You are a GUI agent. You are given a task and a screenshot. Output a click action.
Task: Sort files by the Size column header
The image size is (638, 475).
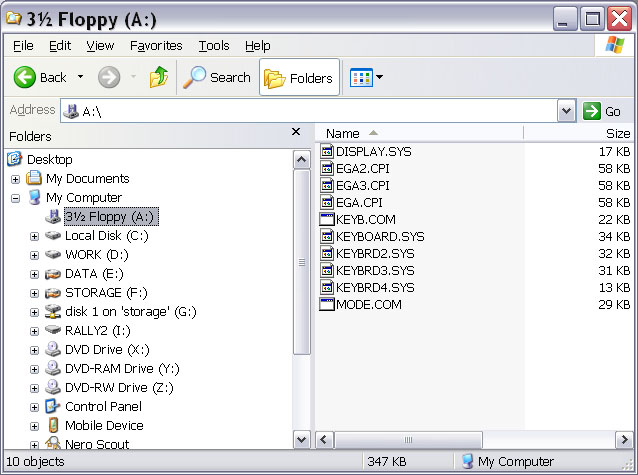579,134
